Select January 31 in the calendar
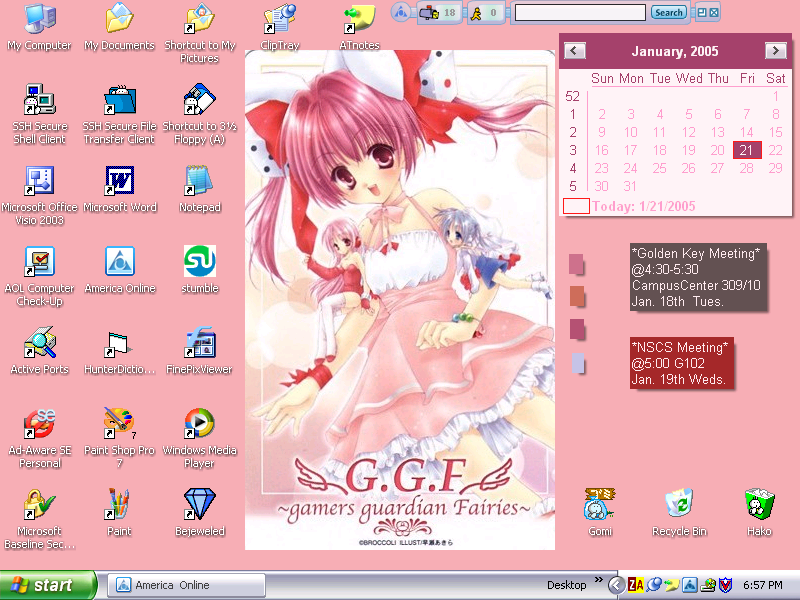The image size is (800, 600). (x=630, y=186)
